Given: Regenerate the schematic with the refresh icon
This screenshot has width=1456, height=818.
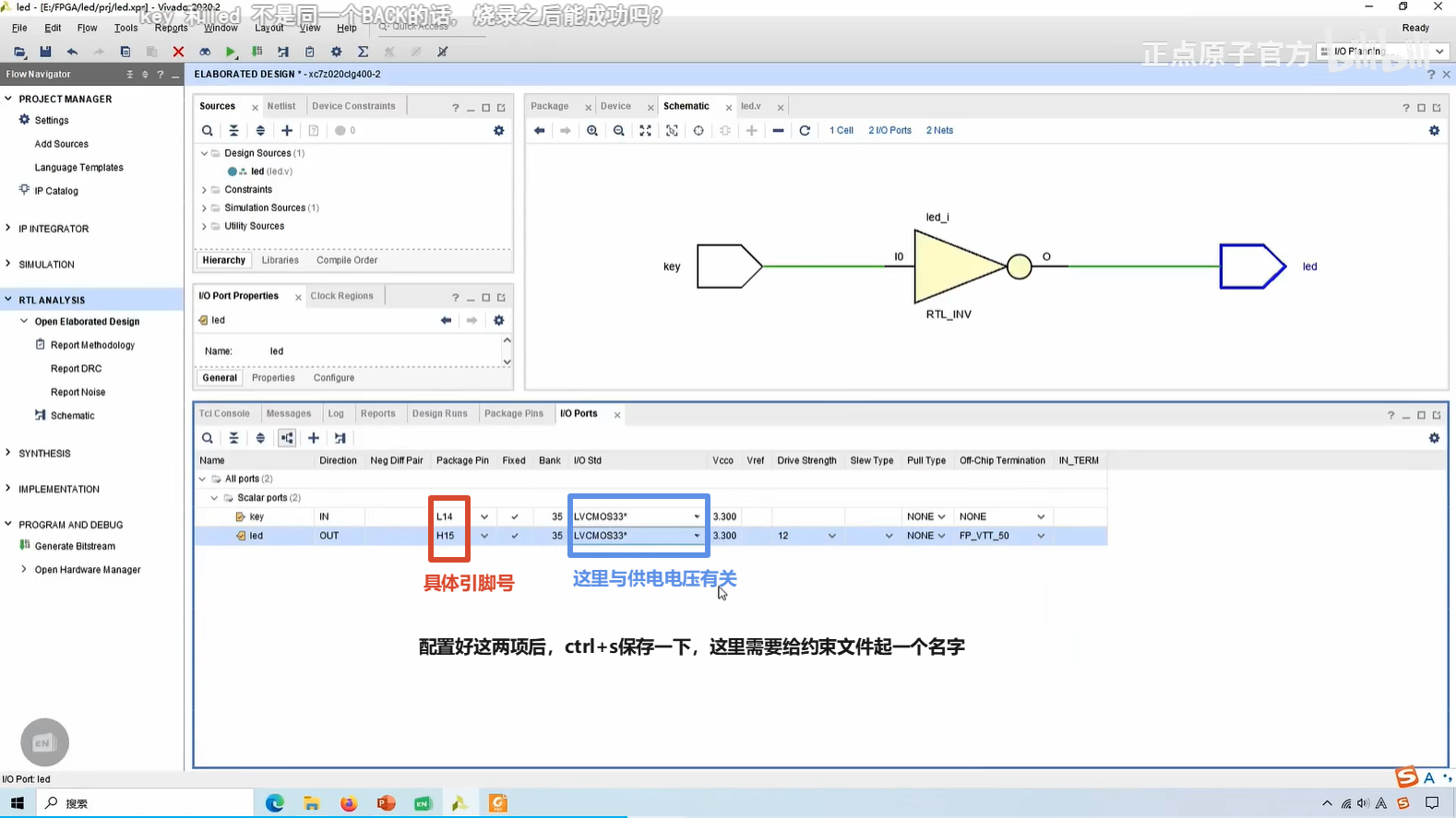Looking at the screenshot, I should coord(805,131).
